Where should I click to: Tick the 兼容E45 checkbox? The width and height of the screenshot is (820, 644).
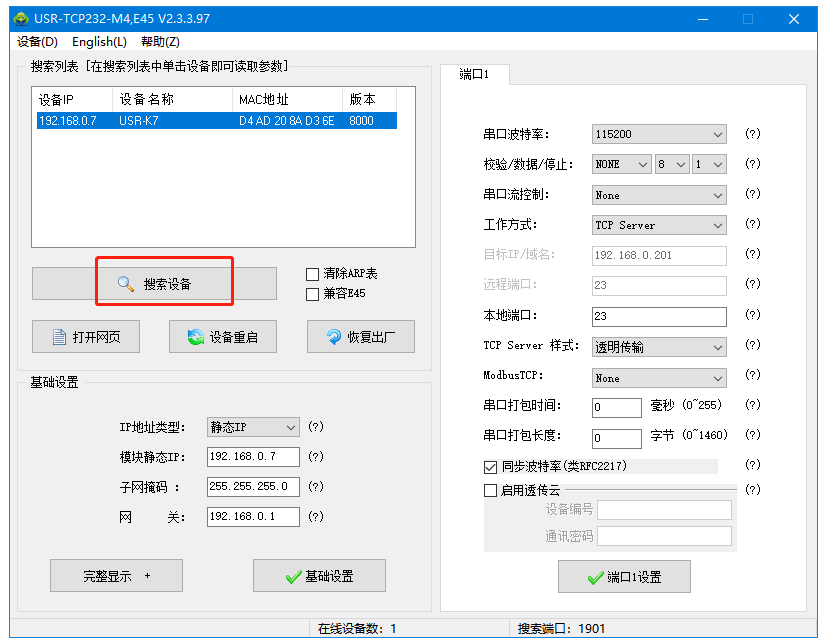[313, 294]
